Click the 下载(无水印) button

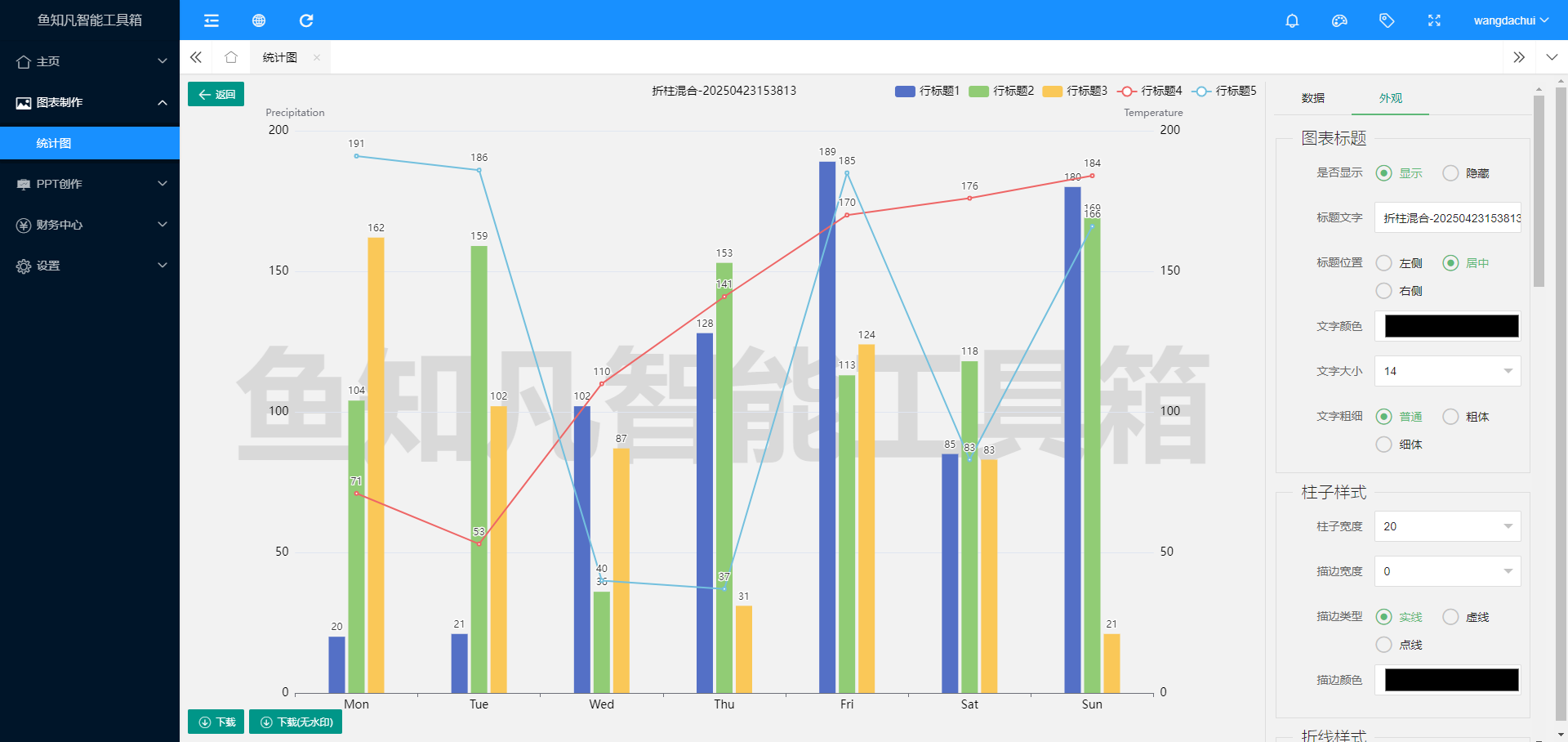296,722
